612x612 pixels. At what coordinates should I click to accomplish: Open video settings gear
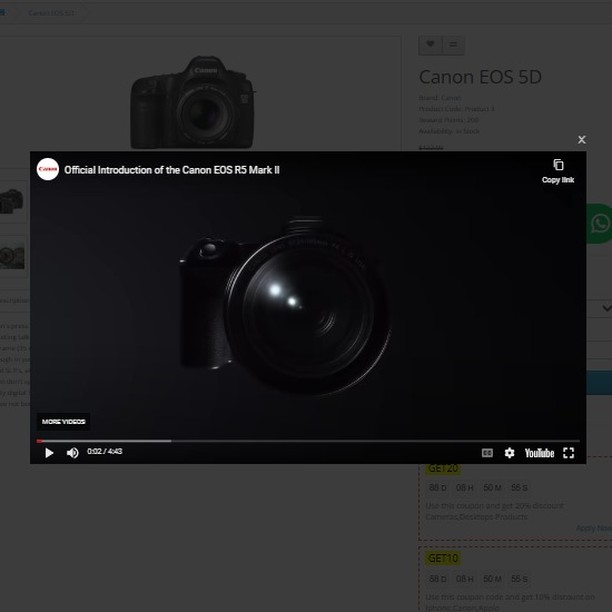(509, 453)
